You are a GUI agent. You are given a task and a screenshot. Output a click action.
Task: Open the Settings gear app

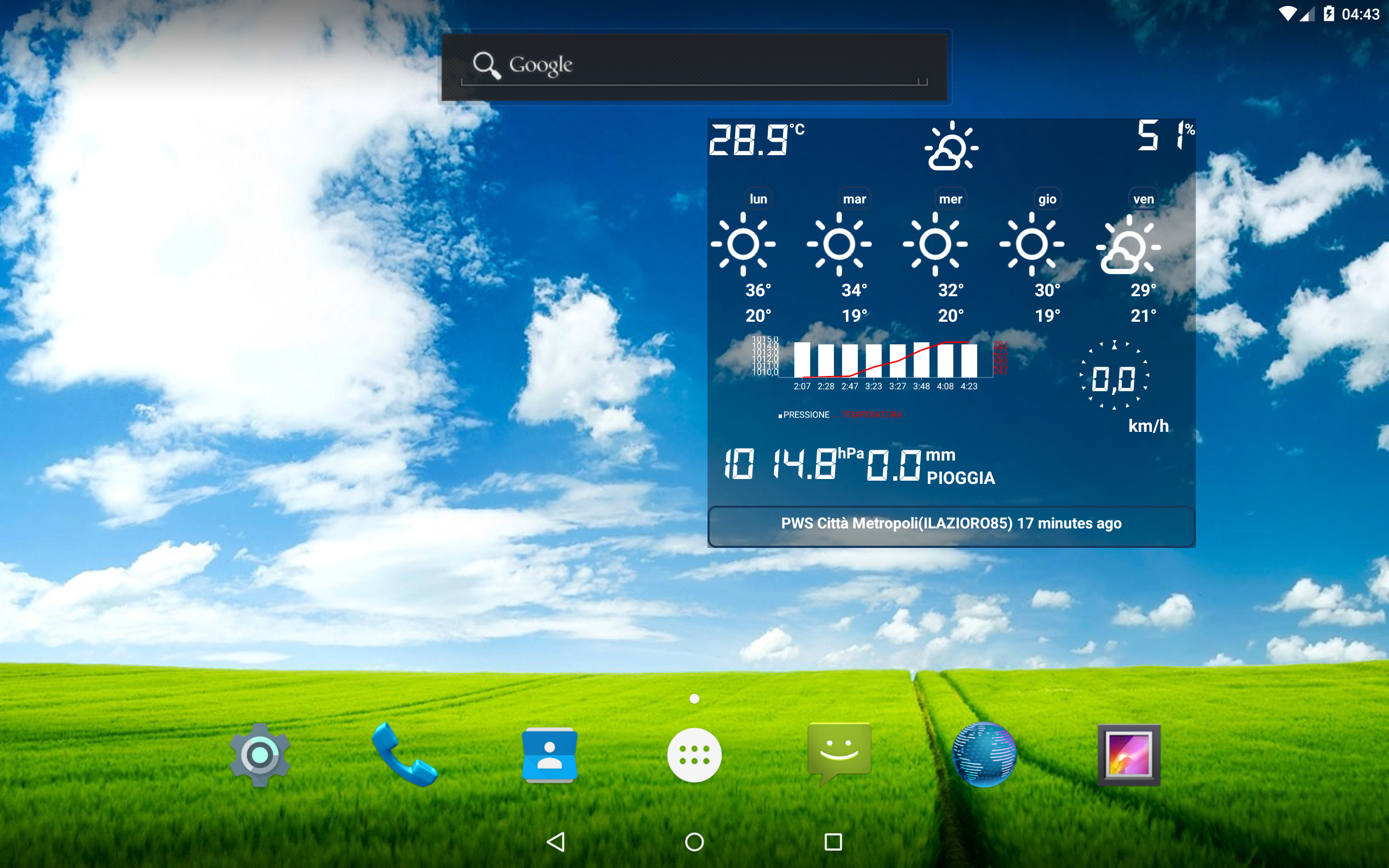click(259, 755)
